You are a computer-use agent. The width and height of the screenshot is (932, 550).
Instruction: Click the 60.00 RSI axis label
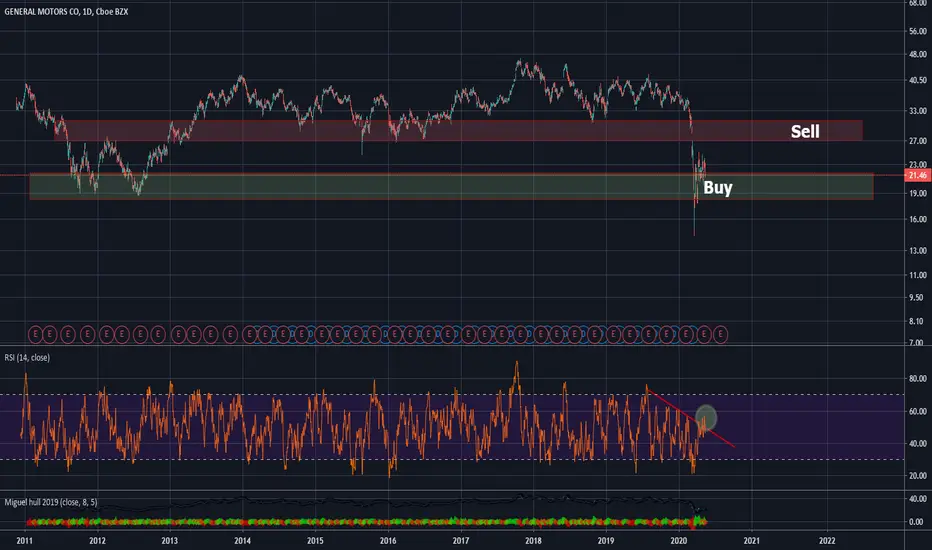tap(918, 411)
